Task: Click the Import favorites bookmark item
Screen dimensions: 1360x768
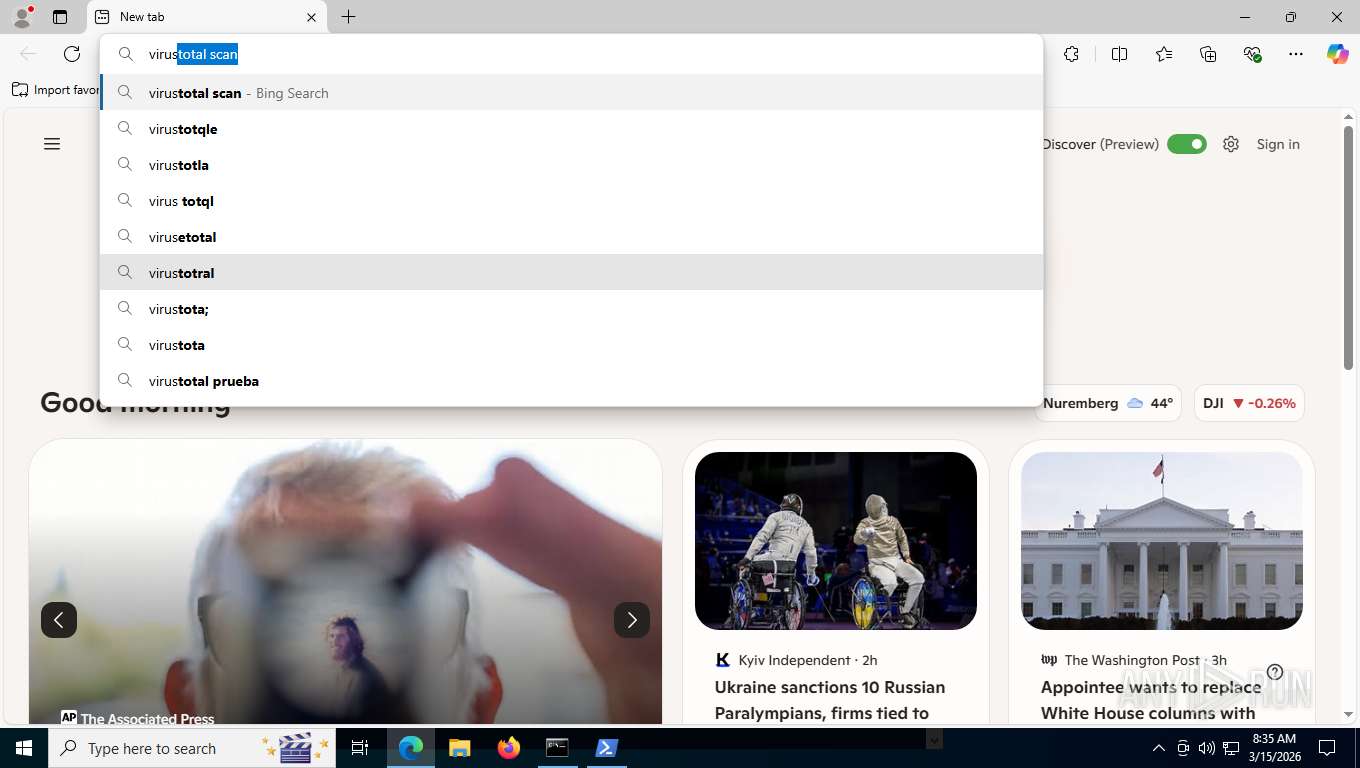Action: (56, 90)
